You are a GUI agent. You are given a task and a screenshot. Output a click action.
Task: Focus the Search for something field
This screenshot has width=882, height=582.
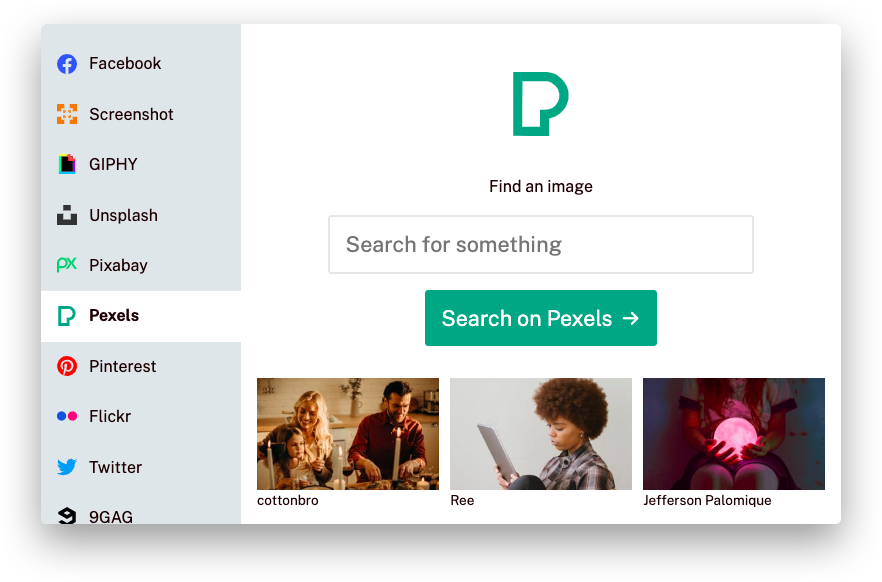541,245
